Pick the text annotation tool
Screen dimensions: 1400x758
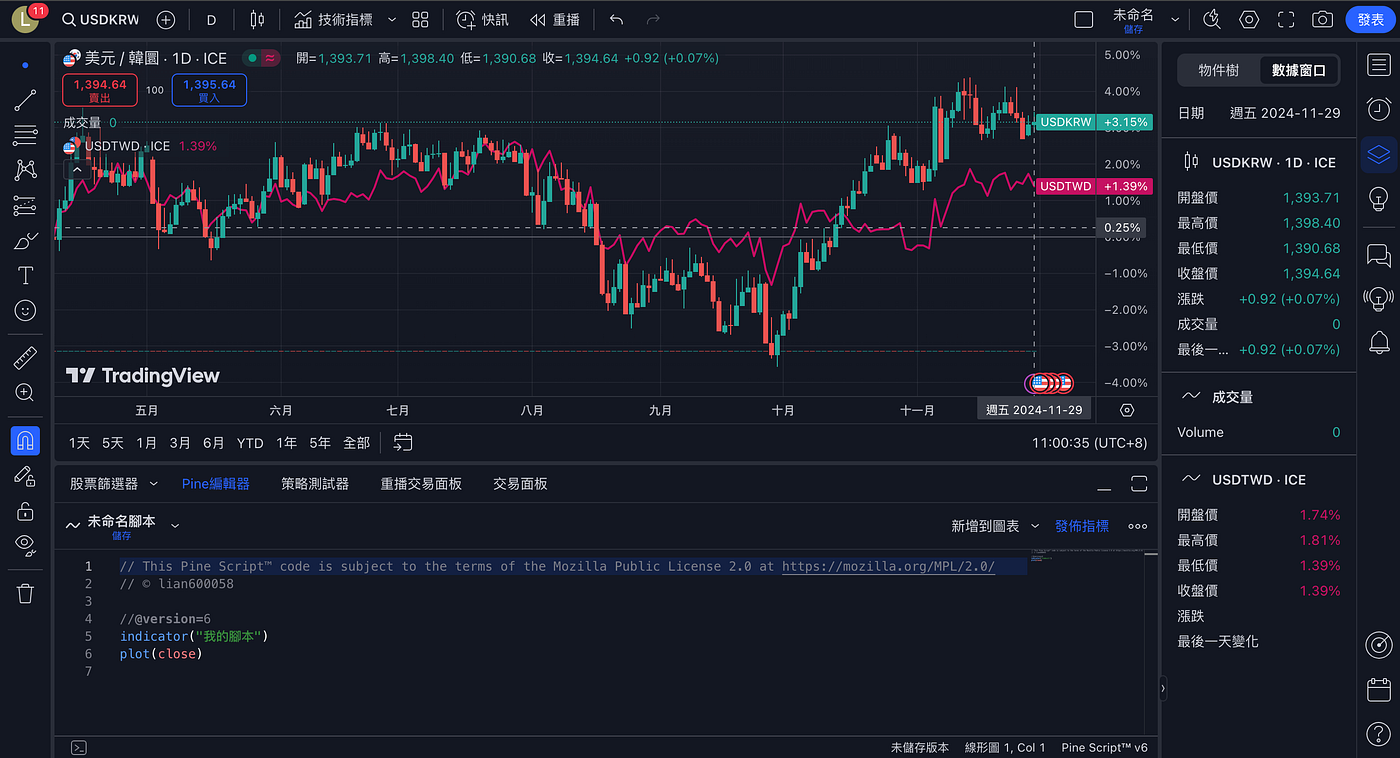click(25, 276)
